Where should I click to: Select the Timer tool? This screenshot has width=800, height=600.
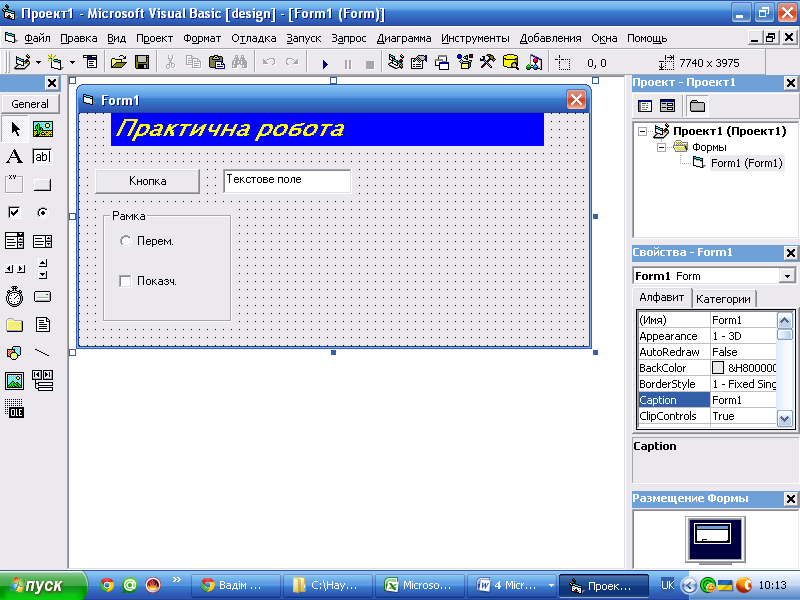[x=15, y=296]
